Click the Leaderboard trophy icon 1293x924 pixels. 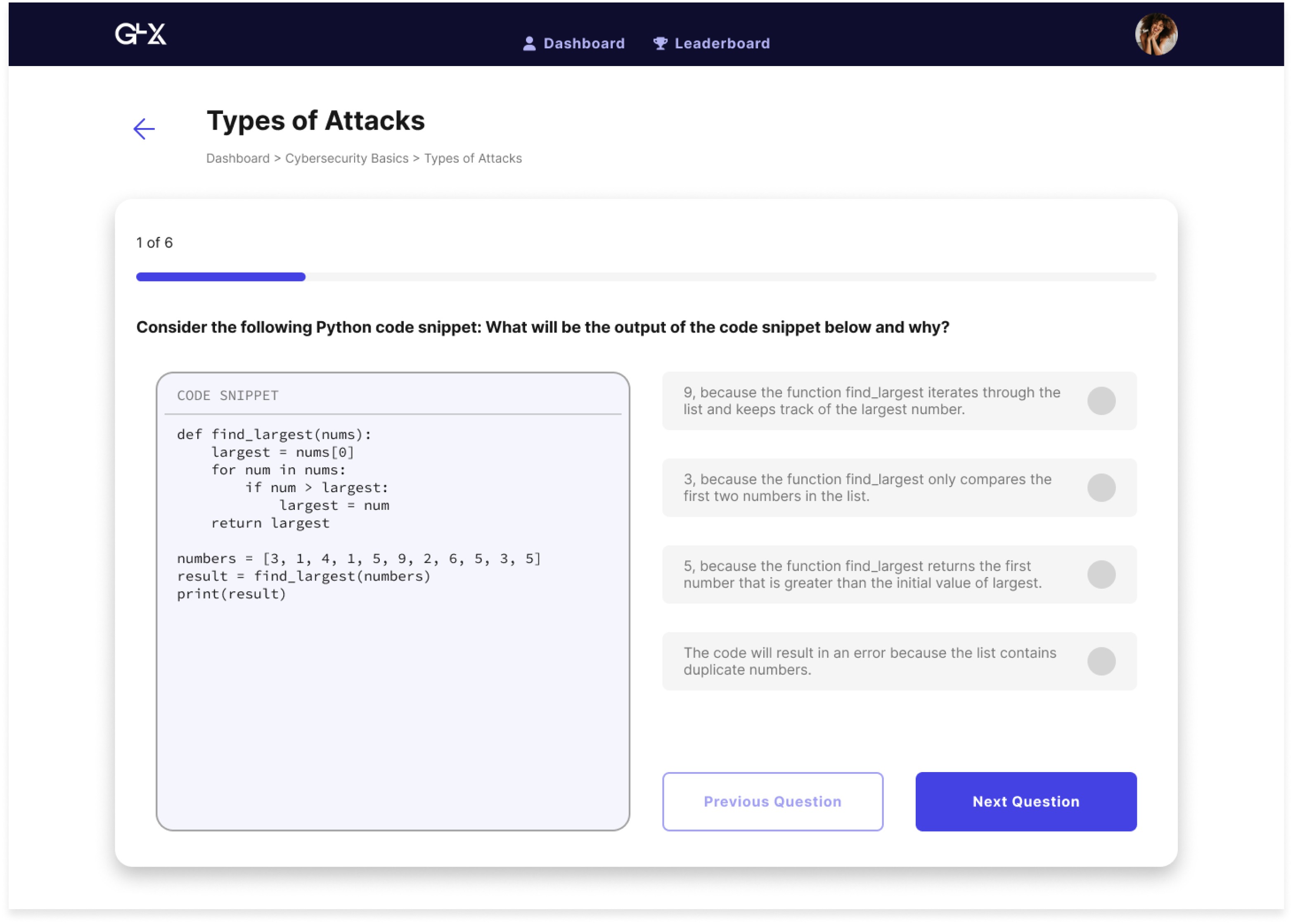point(660,44)
